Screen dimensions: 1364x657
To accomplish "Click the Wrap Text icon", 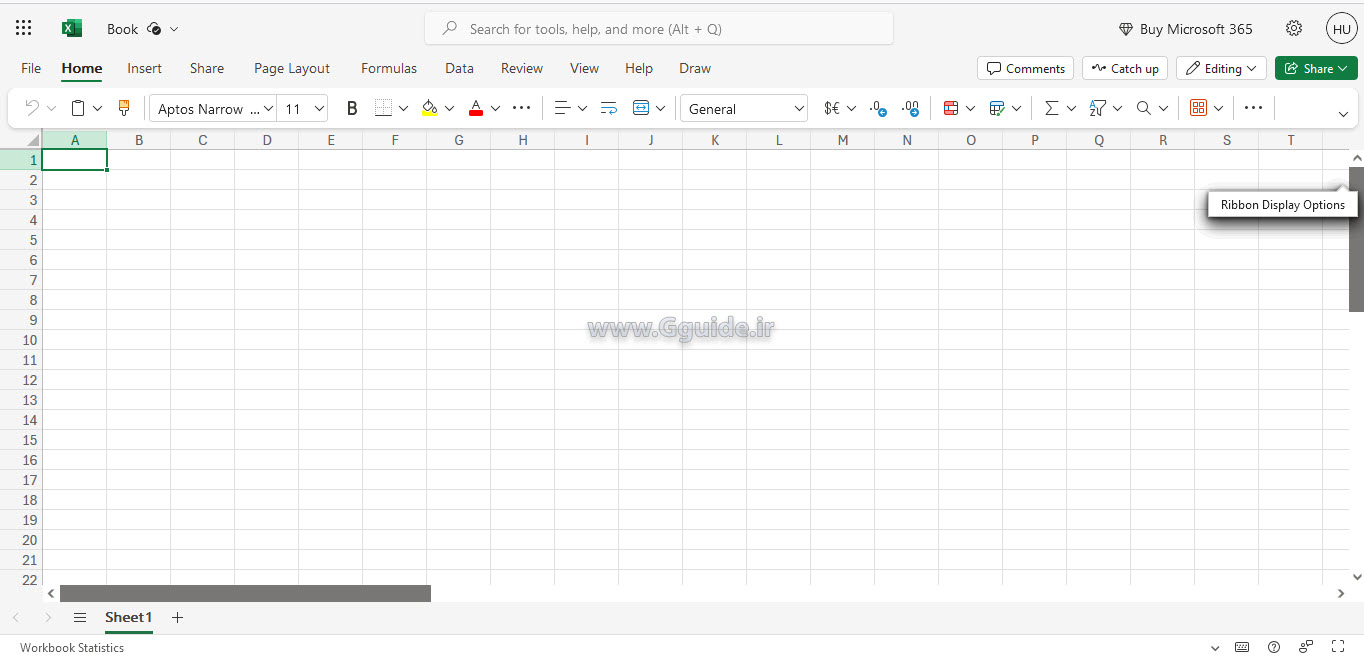I will click(x=609, y=107).
